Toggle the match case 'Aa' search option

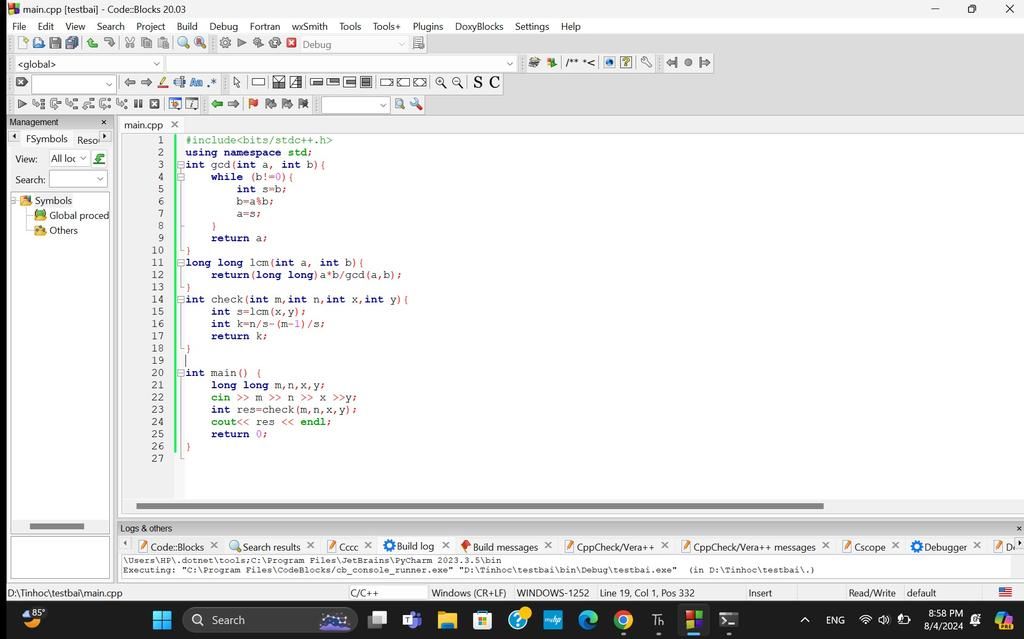point(196,82)
